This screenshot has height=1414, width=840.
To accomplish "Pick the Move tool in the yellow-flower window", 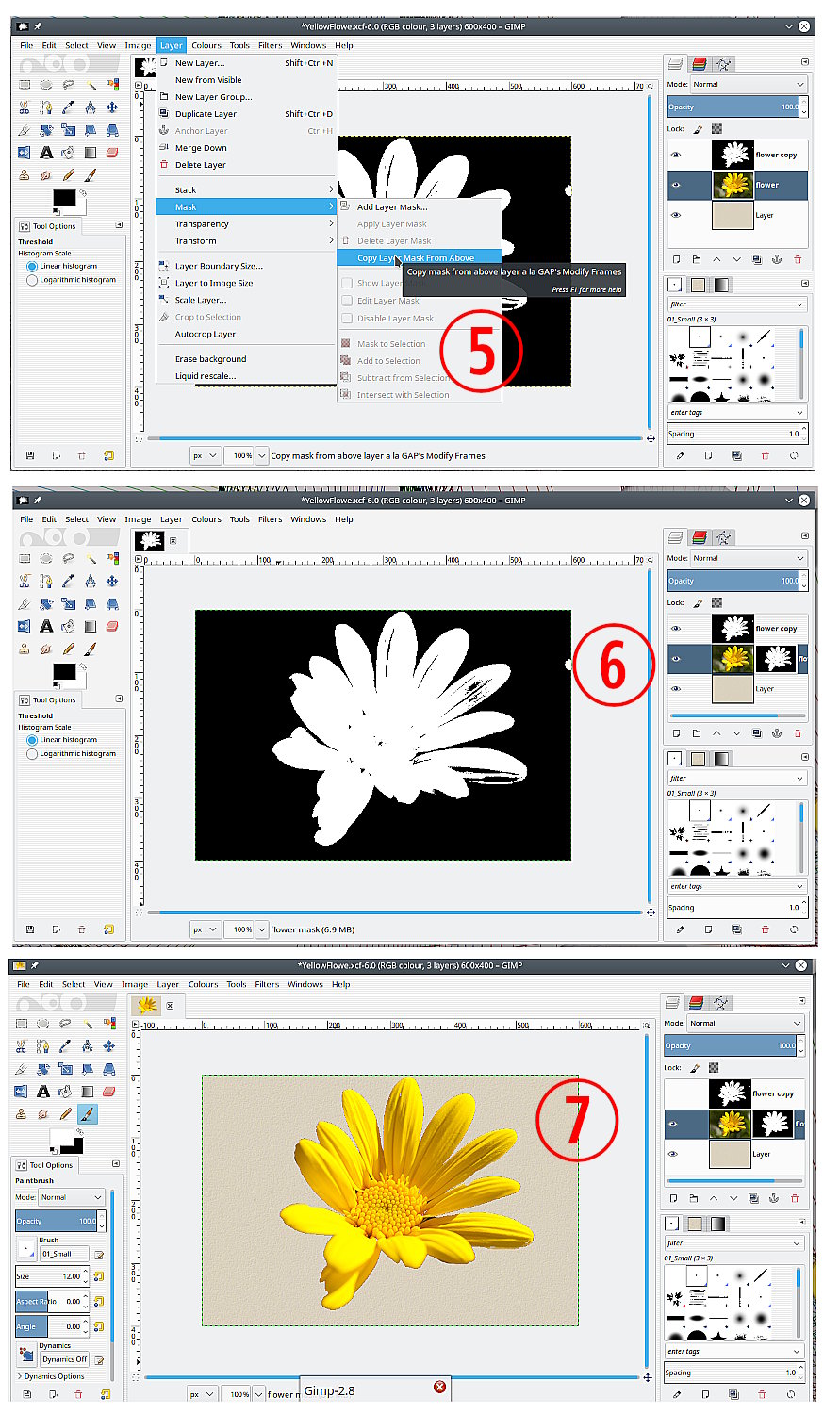I will [x=109, y=1046].
